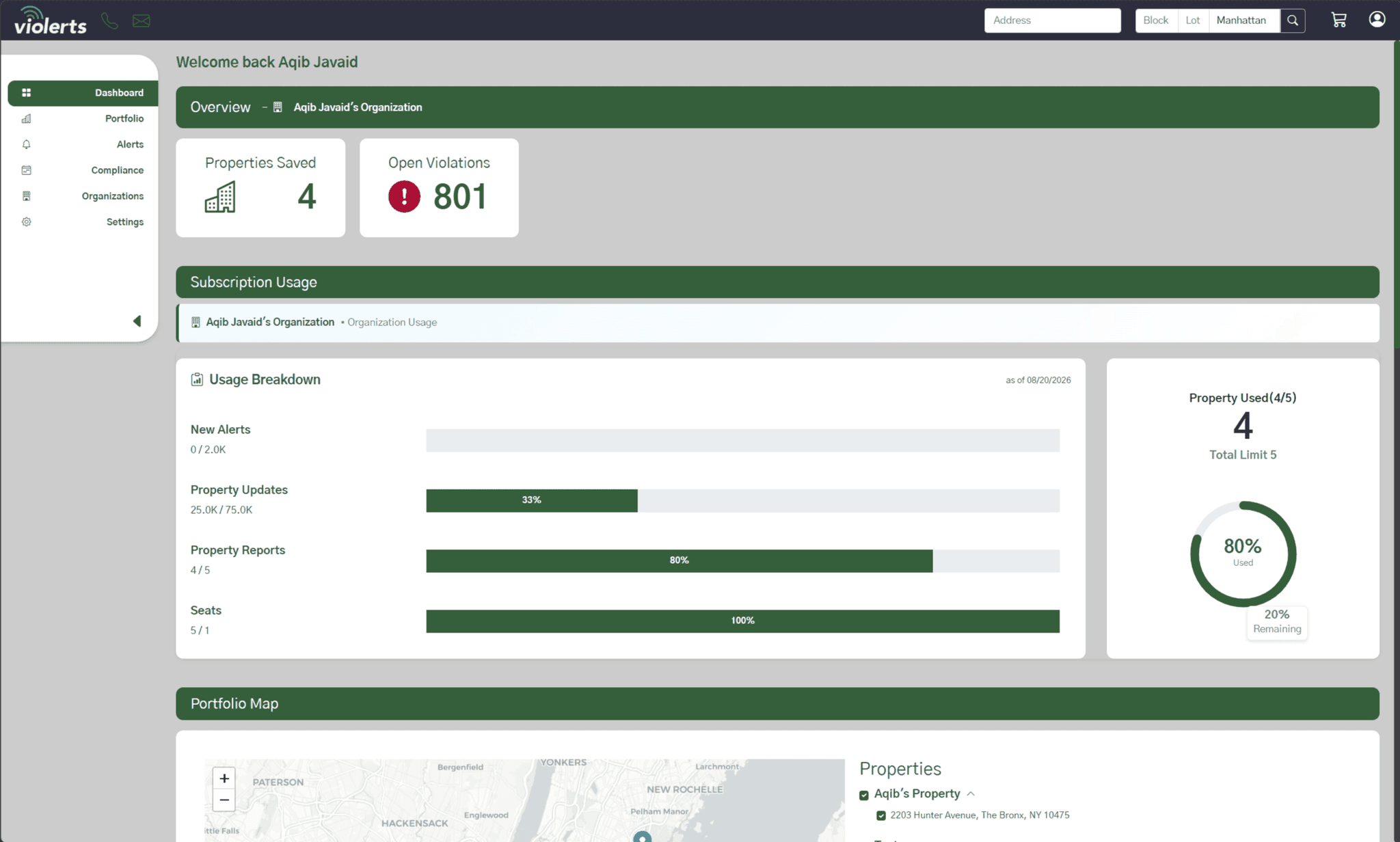Toggle the Aqib's Property checkbox
The height and width of the screenshot is (842, 1400).
[864, 795]
